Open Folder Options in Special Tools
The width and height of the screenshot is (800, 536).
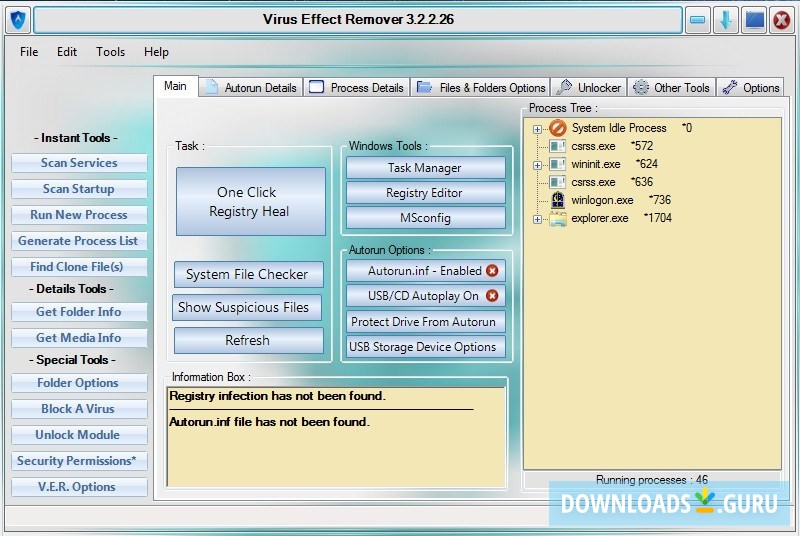coord(79,384)
